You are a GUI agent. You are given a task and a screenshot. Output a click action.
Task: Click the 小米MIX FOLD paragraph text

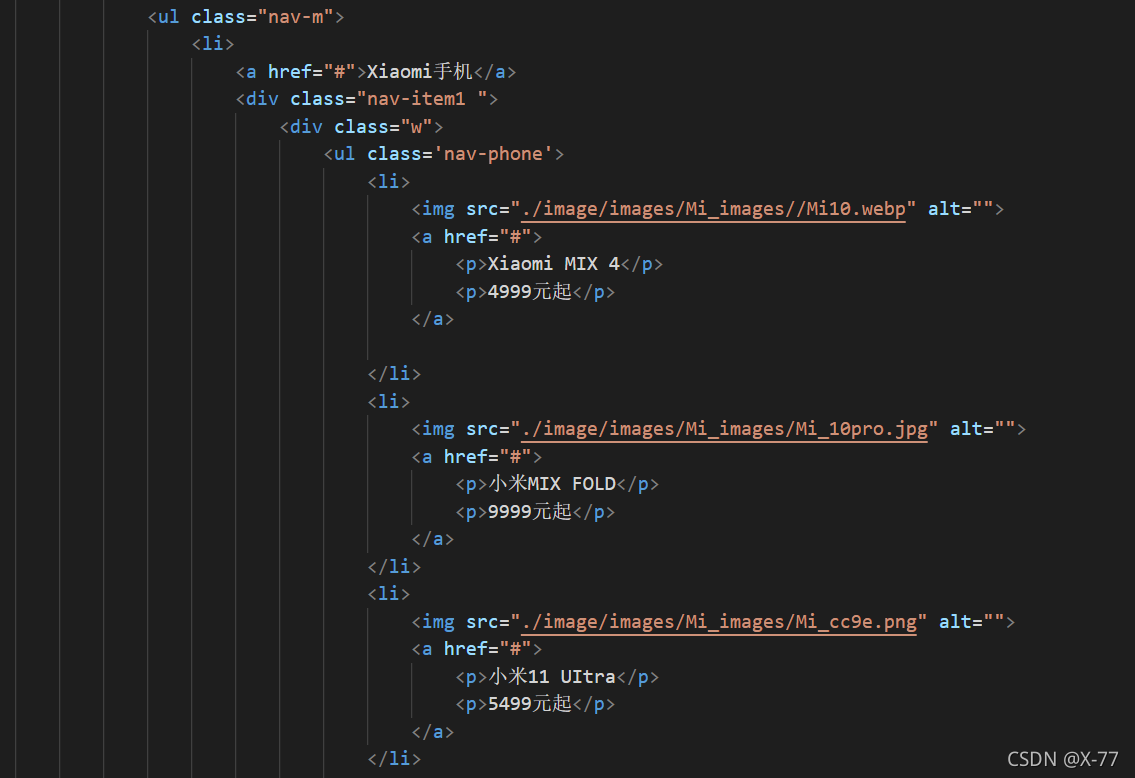click(x=552, y=484)
